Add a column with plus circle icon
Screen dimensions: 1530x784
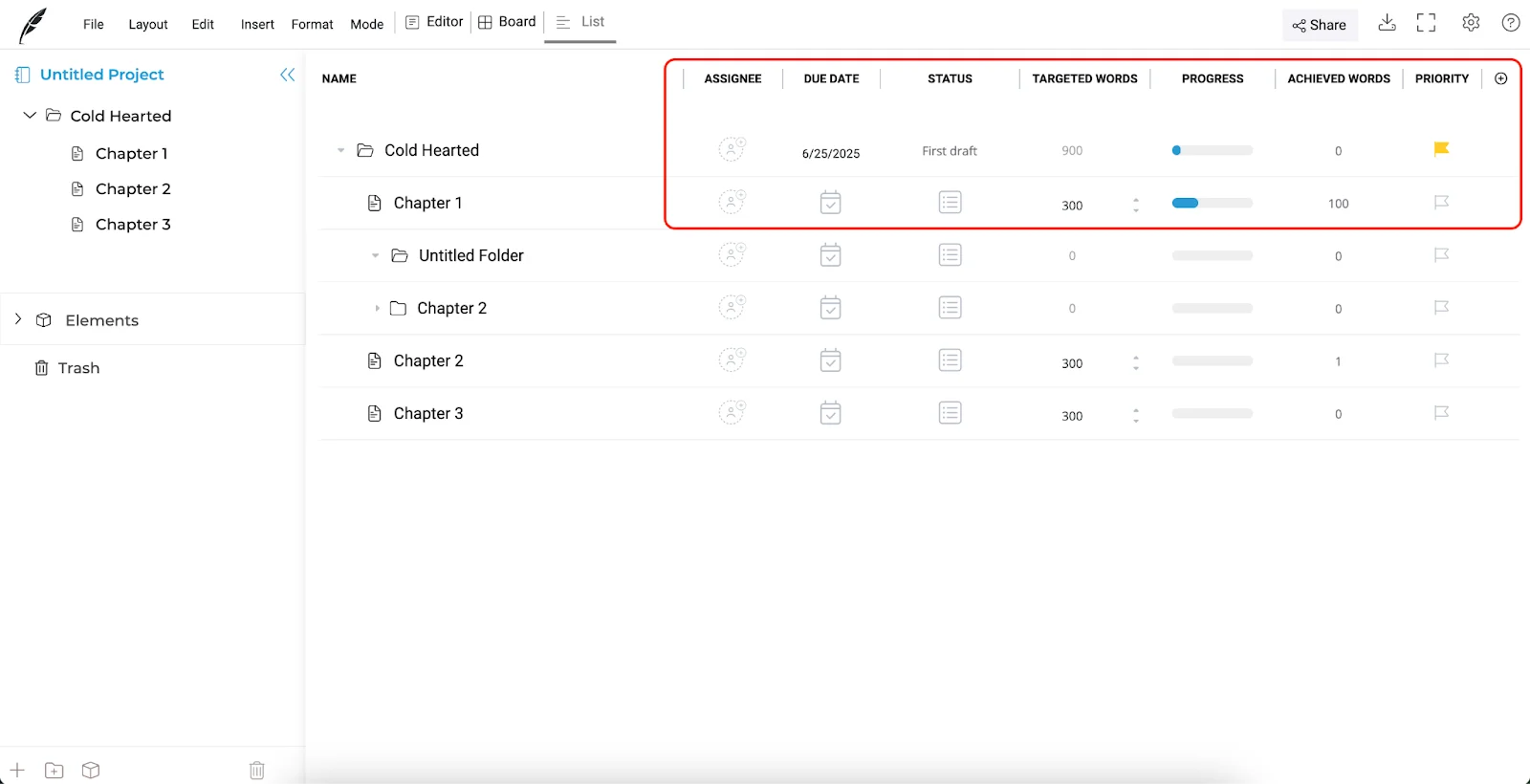coord(1501,78)
